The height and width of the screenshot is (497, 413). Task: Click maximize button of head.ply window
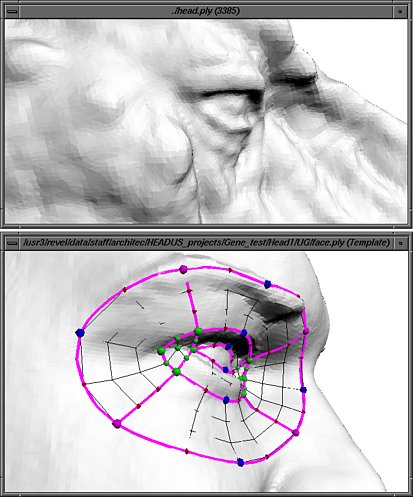[x=400, y=11]
